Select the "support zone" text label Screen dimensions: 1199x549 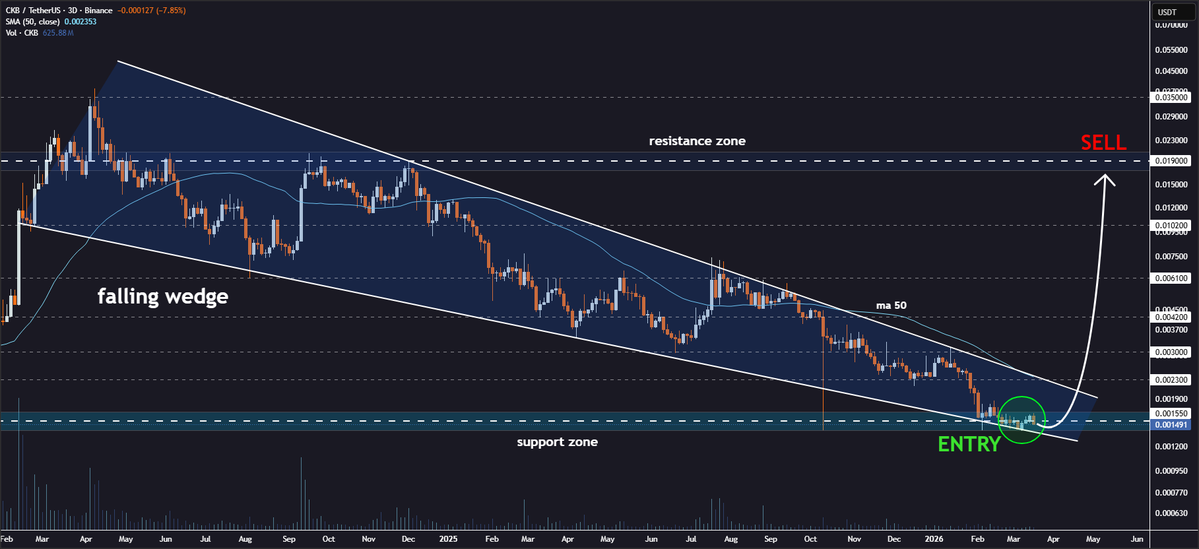tap(557, 442)
